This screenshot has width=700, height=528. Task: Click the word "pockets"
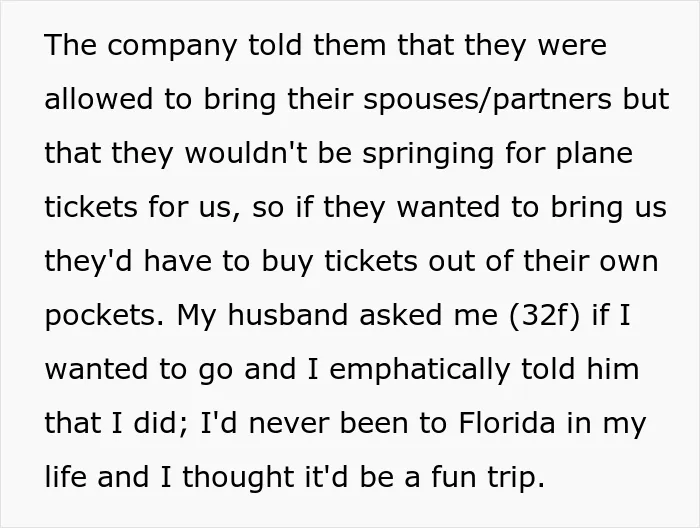pos(100,316)
